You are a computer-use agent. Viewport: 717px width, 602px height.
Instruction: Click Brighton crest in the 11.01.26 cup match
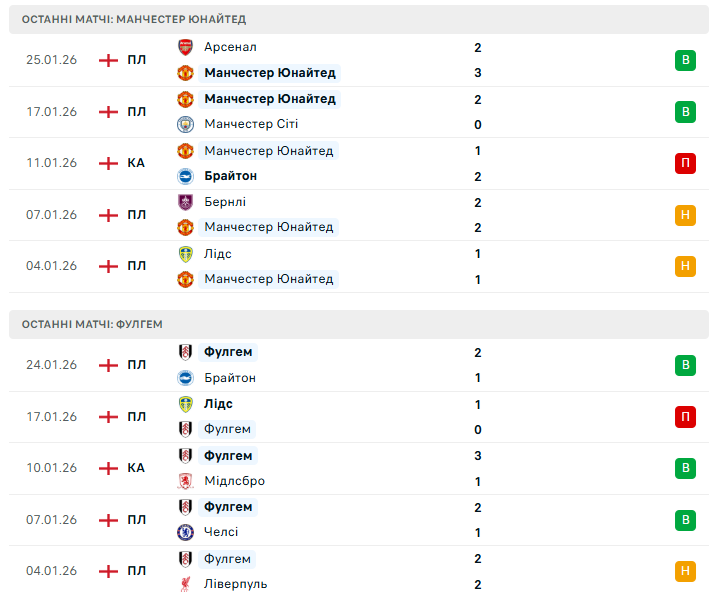(x=185, y=176)
